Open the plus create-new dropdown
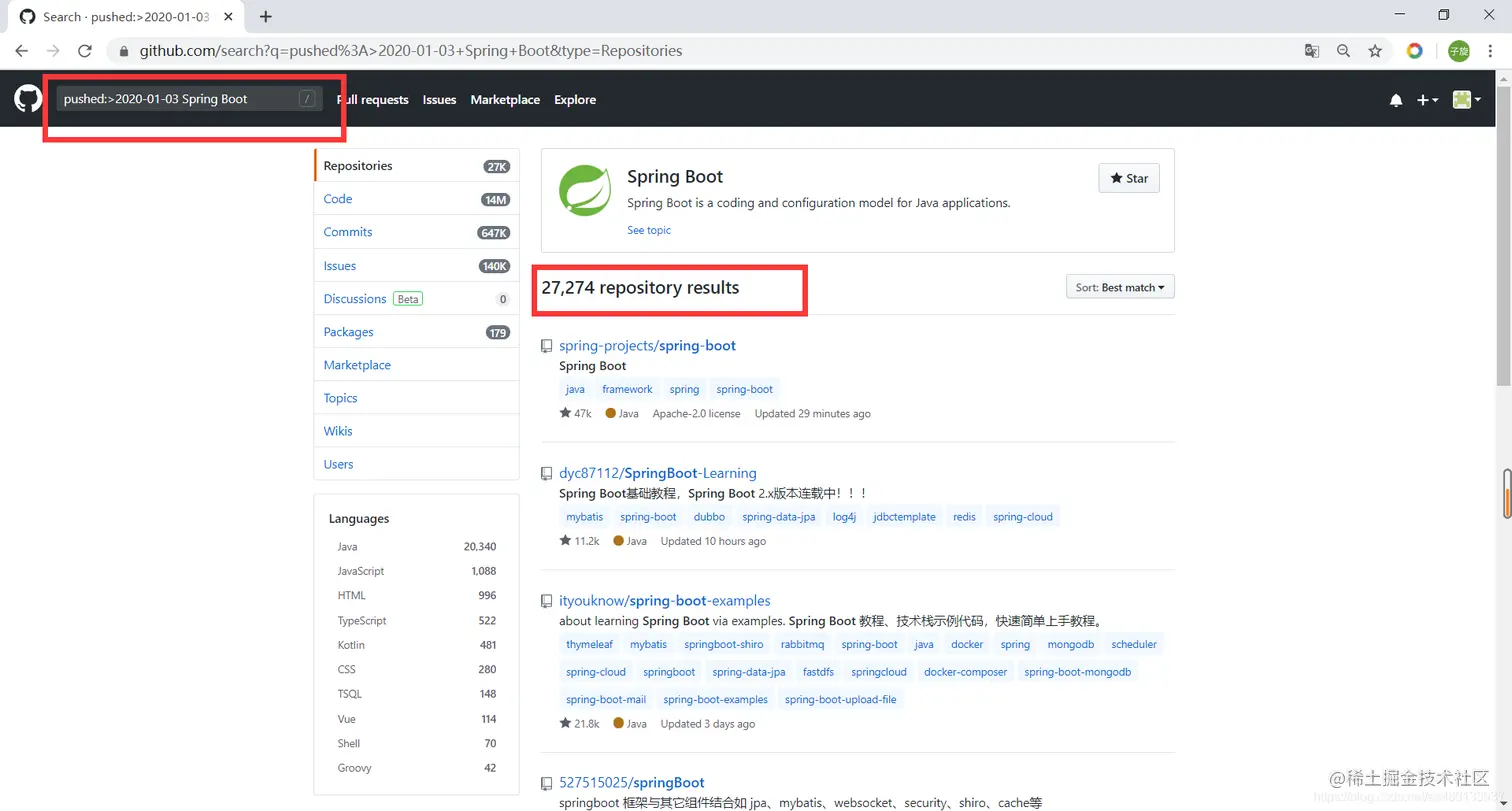The width and height of the screenshot is (1512, 811). pos(1427,100)
